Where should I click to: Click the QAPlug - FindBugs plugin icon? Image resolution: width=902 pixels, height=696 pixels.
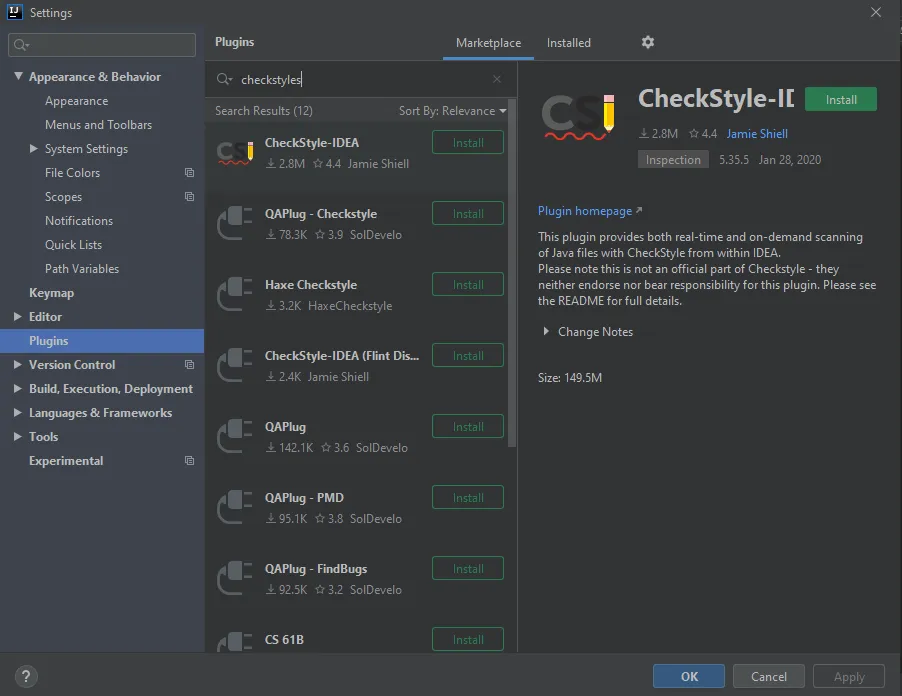[235, 579]
